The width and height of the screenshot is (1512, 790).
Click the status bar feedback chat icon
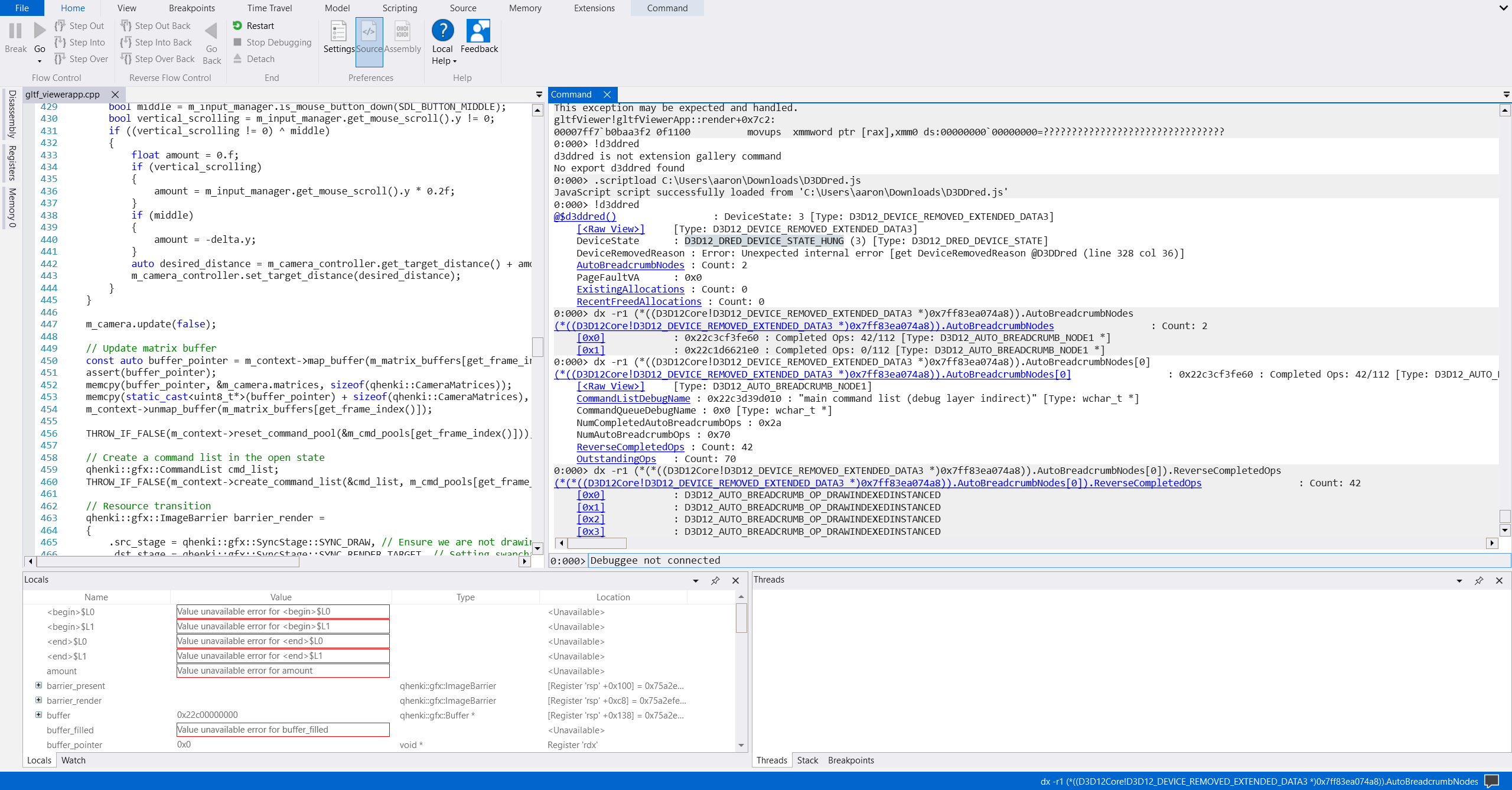coord(1492,781)
